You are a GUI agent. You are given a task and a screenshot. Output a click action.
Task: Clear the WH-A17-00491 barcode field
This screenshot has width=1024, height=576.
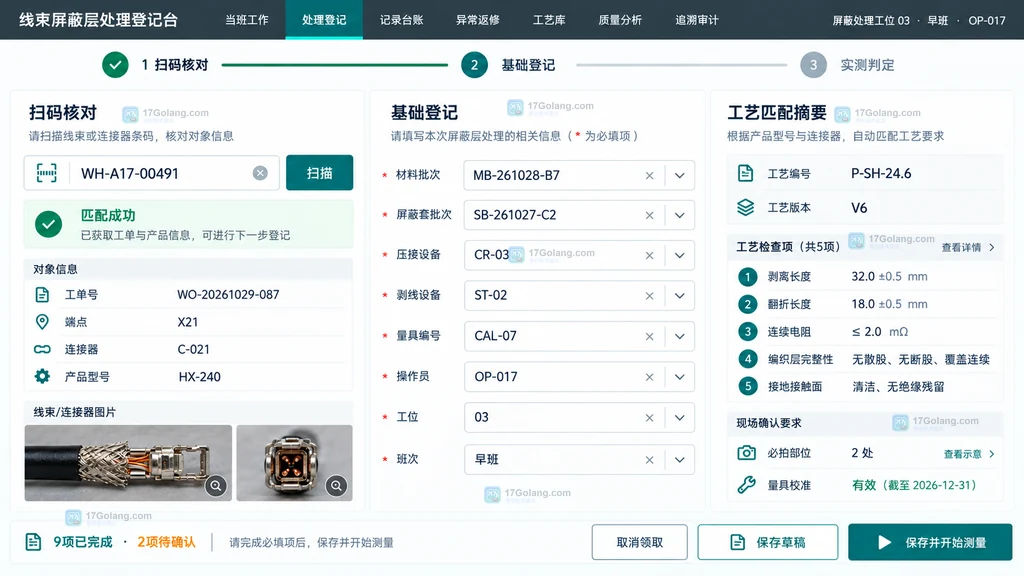click(260, 173)
